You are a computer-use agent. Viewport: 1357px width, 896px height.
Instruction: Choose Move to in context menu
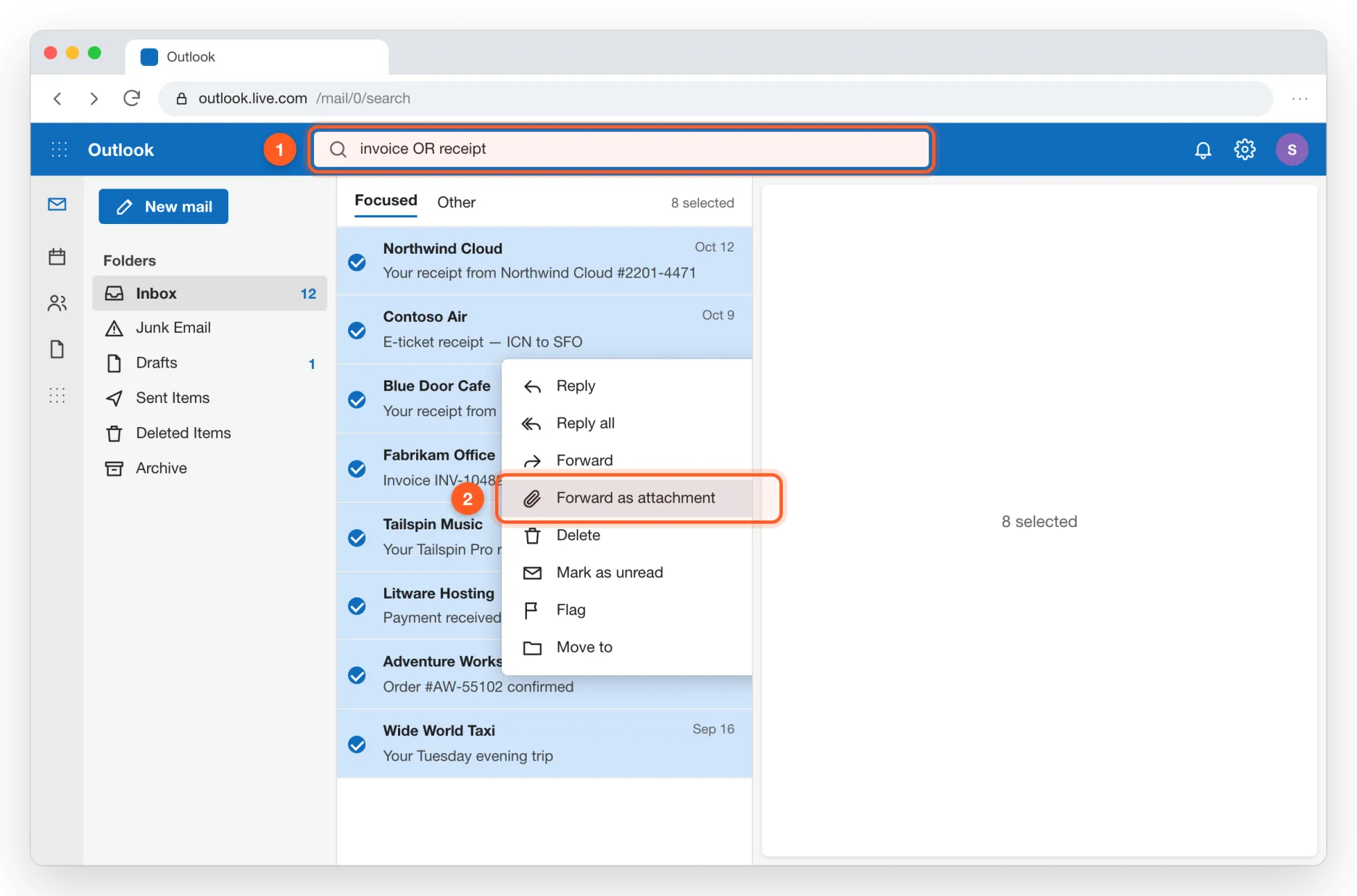tap(627, 647)
